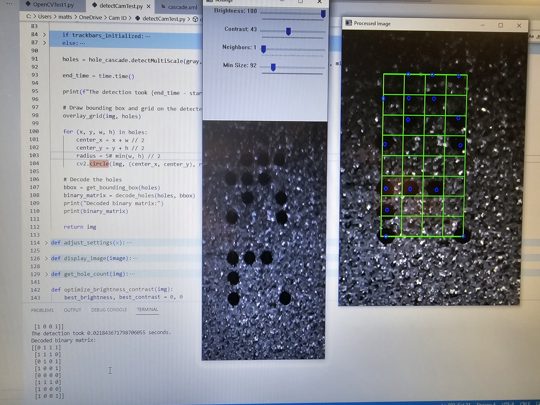Place cursor on 'end_time = time.time()' line

click(x=98, y=76)
